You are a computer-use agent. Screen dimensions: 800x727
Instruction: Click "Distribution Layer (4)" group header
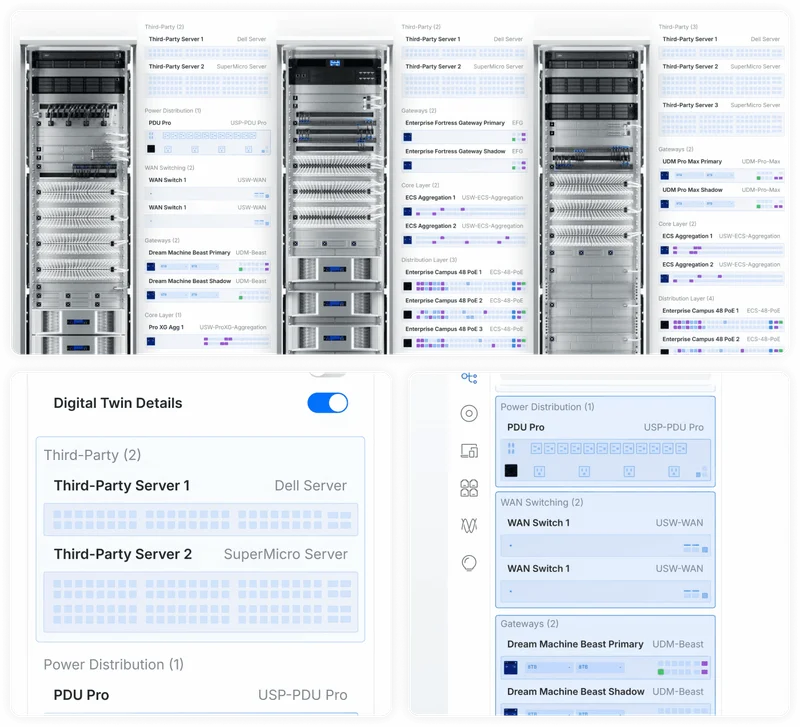point(686,298)
